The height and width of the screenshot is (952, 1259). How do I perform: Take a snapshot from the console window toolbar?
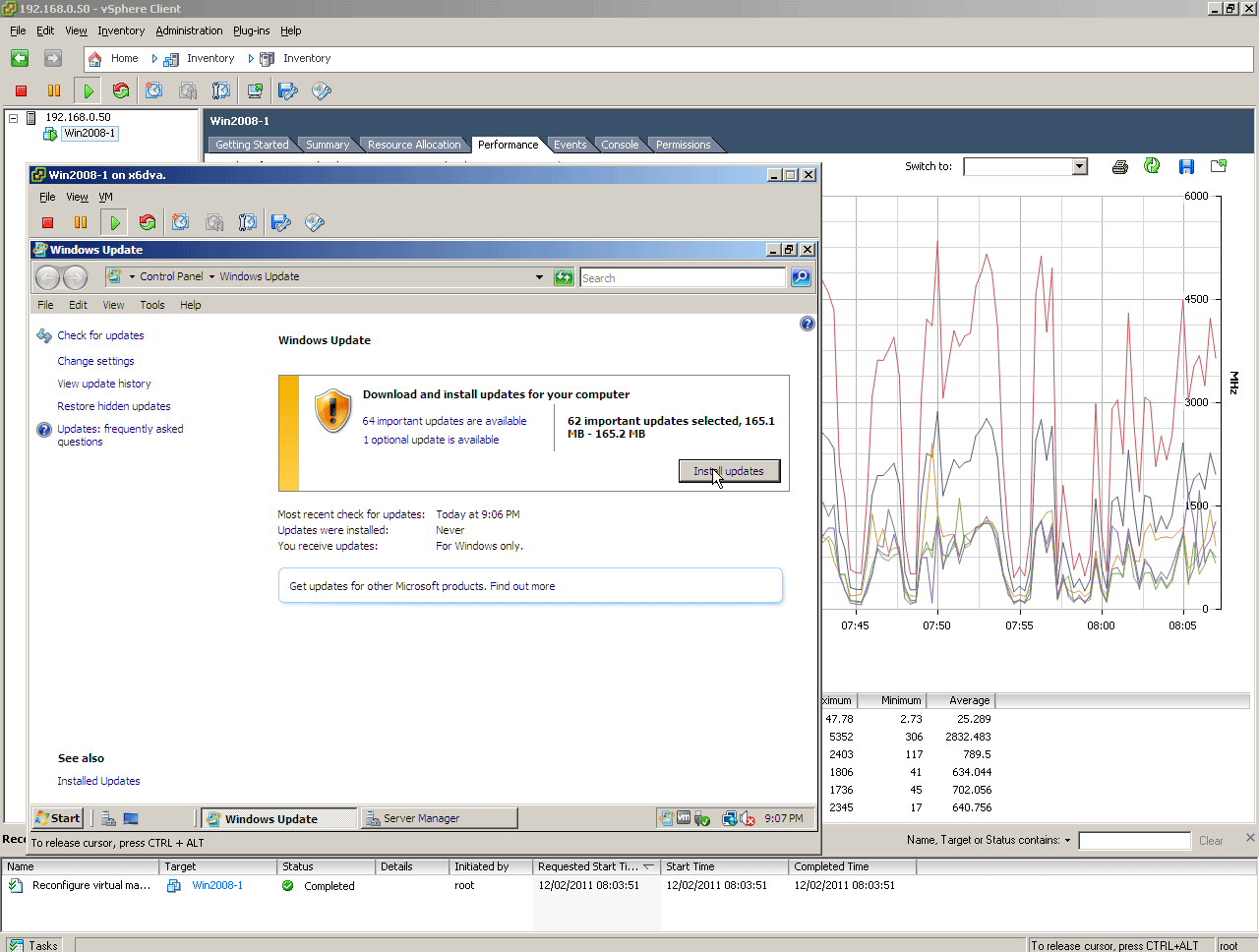tap(181, 222)
